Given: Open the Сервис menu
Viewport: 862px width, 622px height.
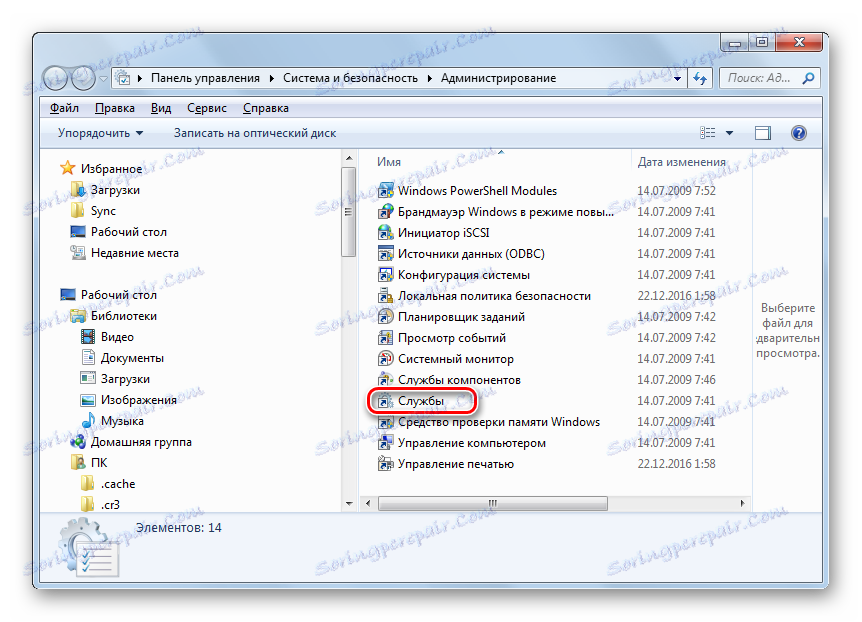Looking at the screenshot, I should (207, 108).
